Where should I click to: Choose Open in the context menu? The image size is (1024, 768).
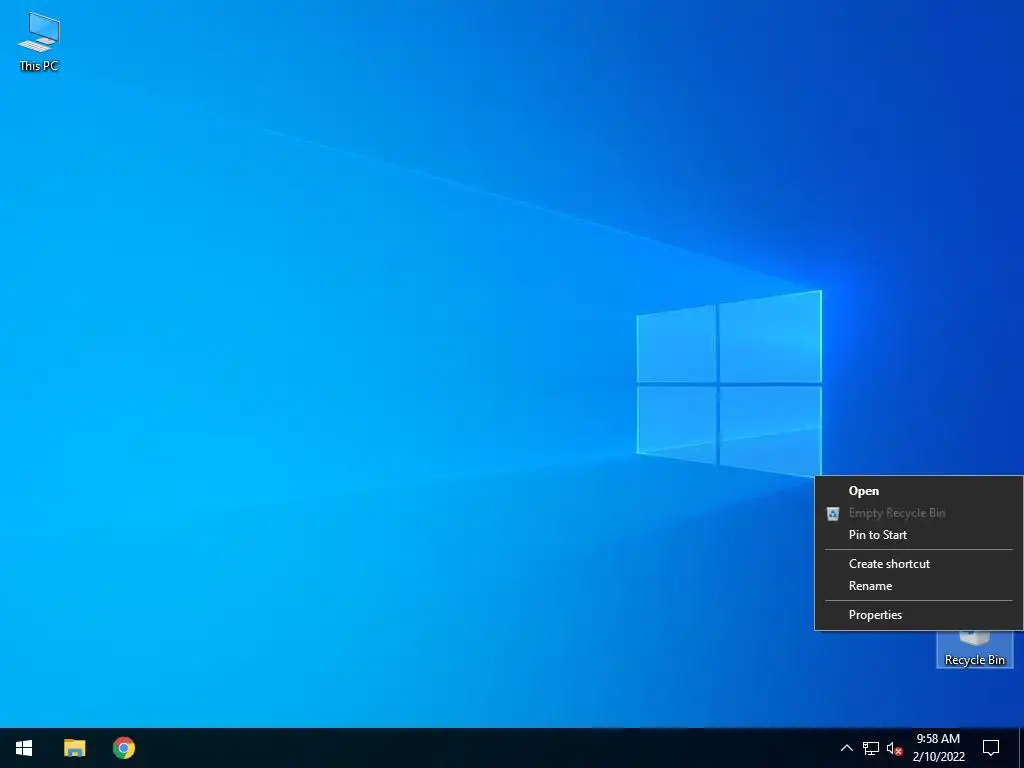[919, 491]
